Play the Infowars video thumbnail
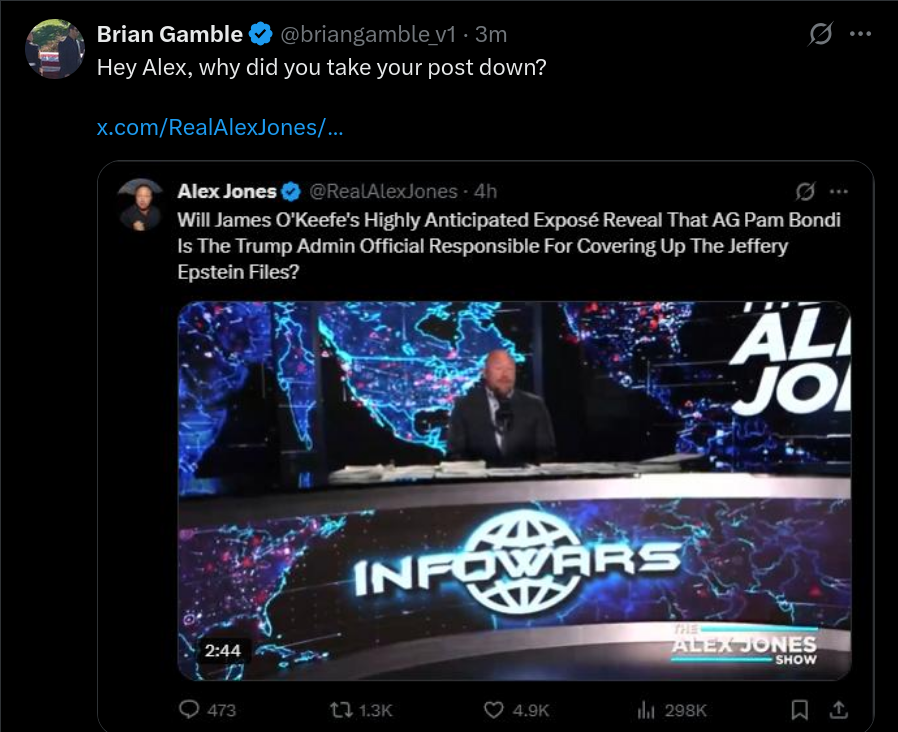 pyautogui.click(x=514, y=491)
